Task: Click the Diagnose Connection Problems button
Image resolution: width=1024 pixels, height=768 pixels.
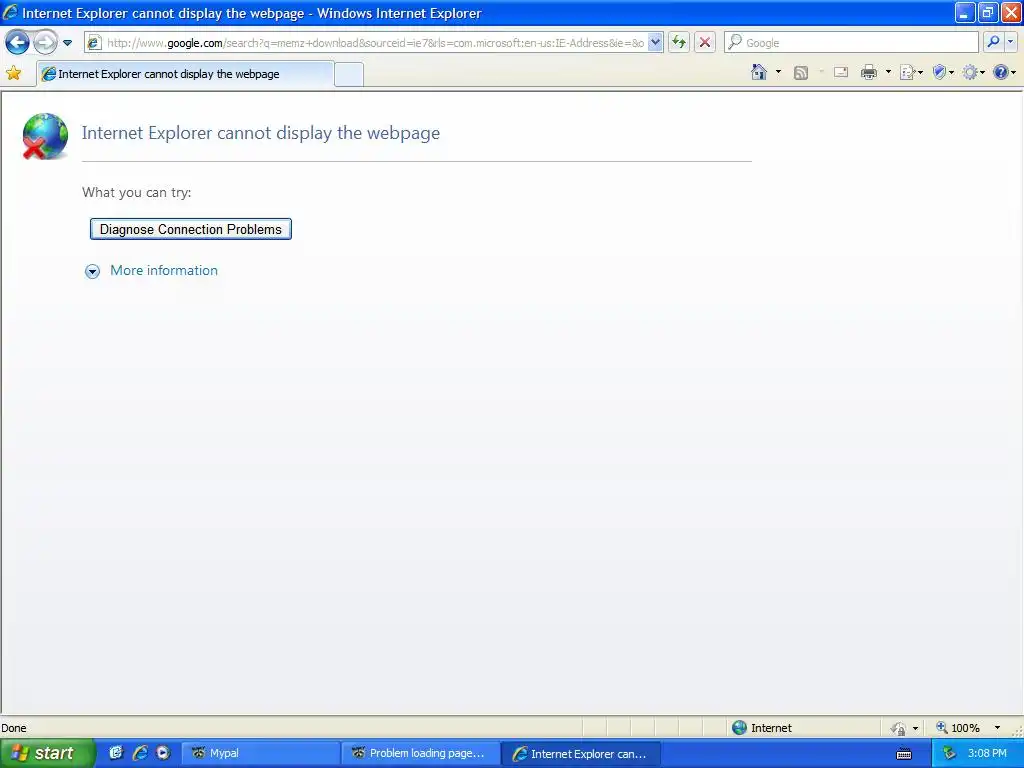Action: (191, 229)
